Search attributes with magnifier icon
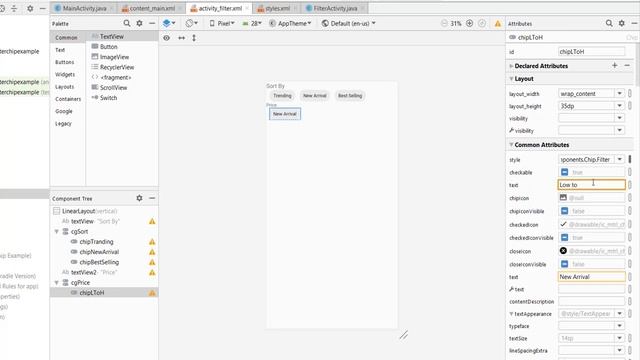Image resolution: width=640 pixels, height=360 pixels. (609, 23)
